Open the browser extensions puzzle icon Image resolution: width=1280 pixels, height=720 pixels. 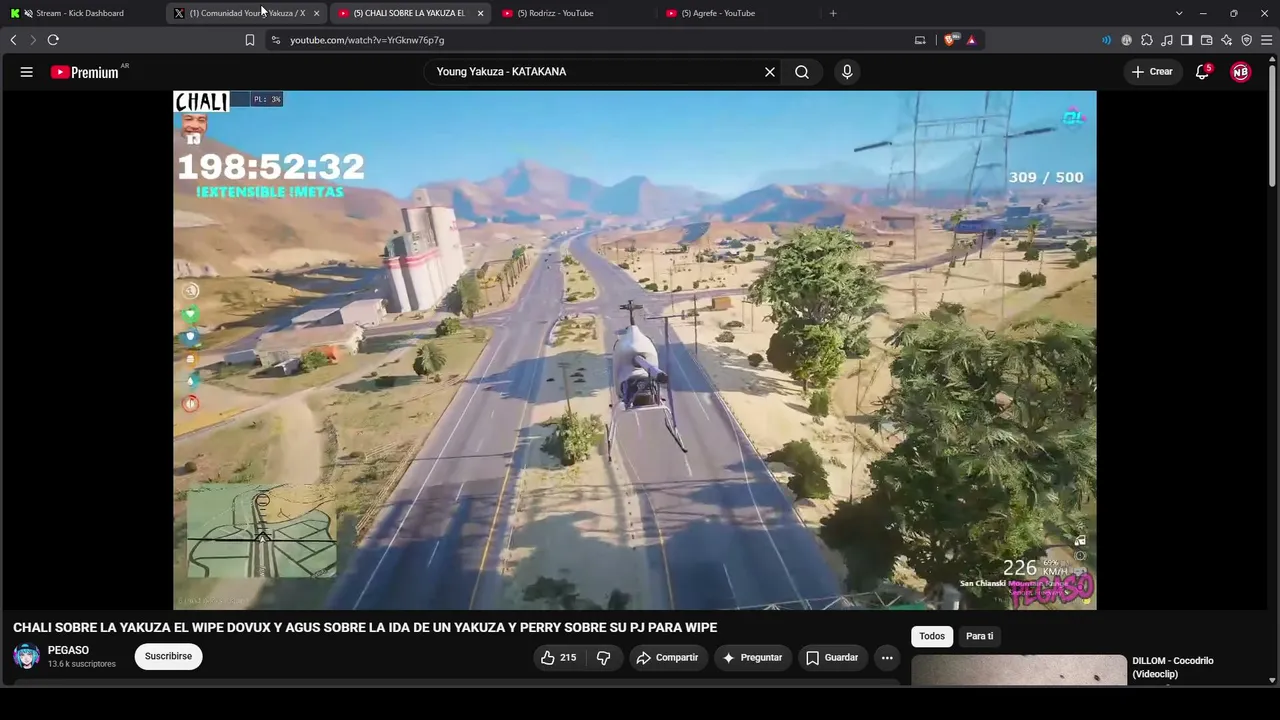[1146, 40]
